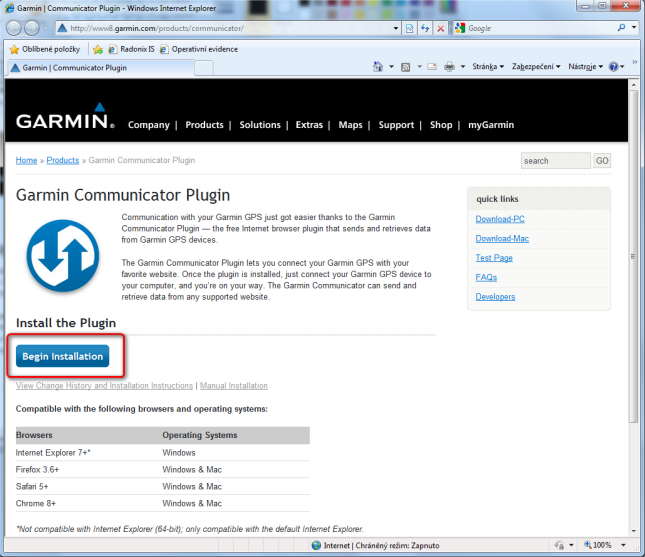Viewport: 645px width, 557px height.
Task: Open the Stránka menu
Action: coord(488,67)
